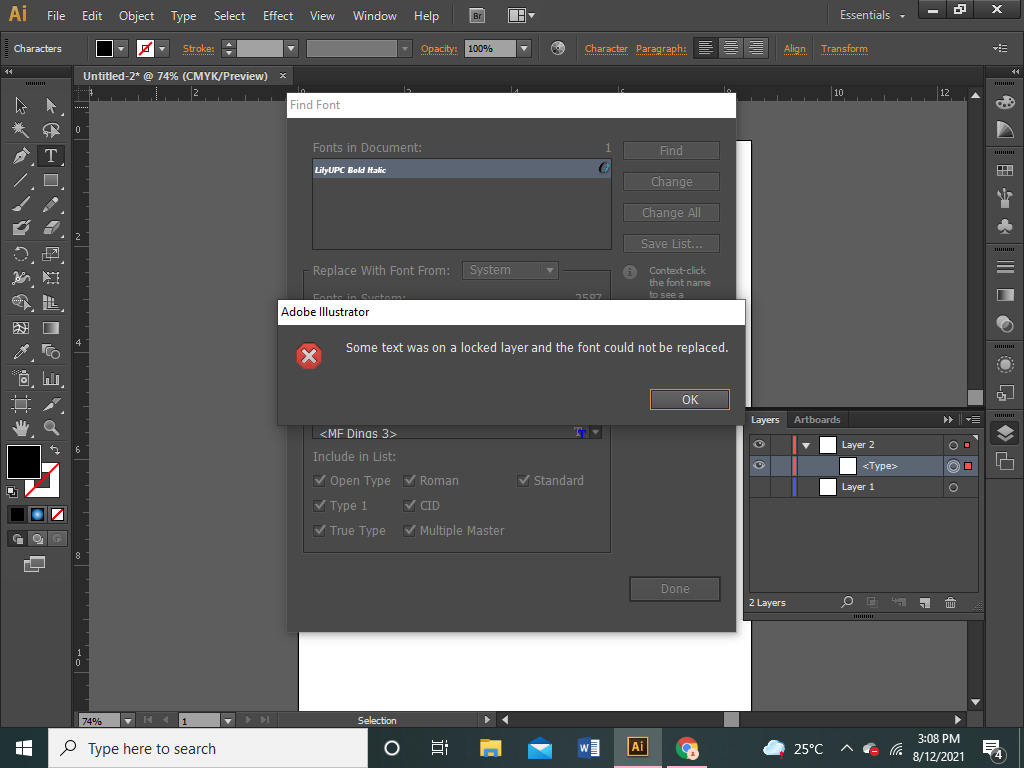
Task: Open the Opacity percentage dropdown
Action: point(523,48)
